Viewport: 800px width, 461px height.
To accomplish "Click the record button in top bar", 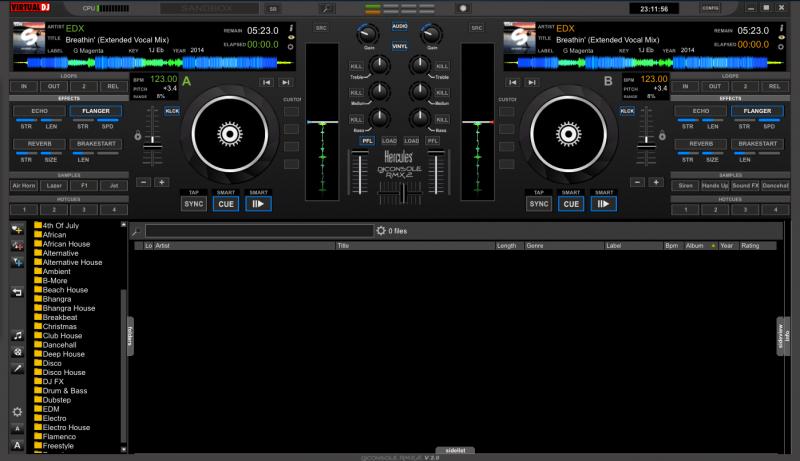I will point(463,8).
